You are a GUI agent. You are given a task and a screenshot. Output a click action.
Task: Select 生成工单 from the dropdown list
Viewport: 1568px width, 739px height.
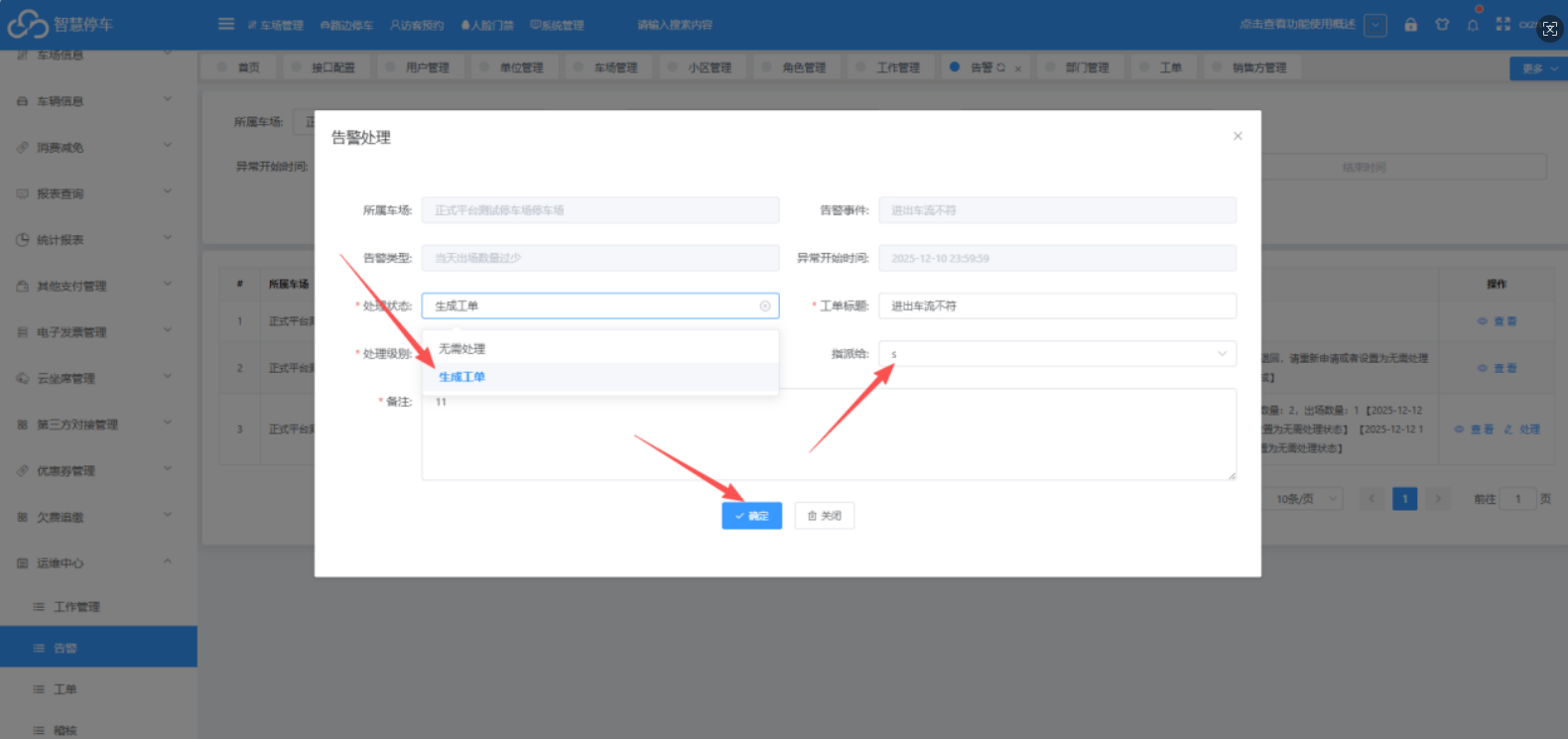[600, 377]
